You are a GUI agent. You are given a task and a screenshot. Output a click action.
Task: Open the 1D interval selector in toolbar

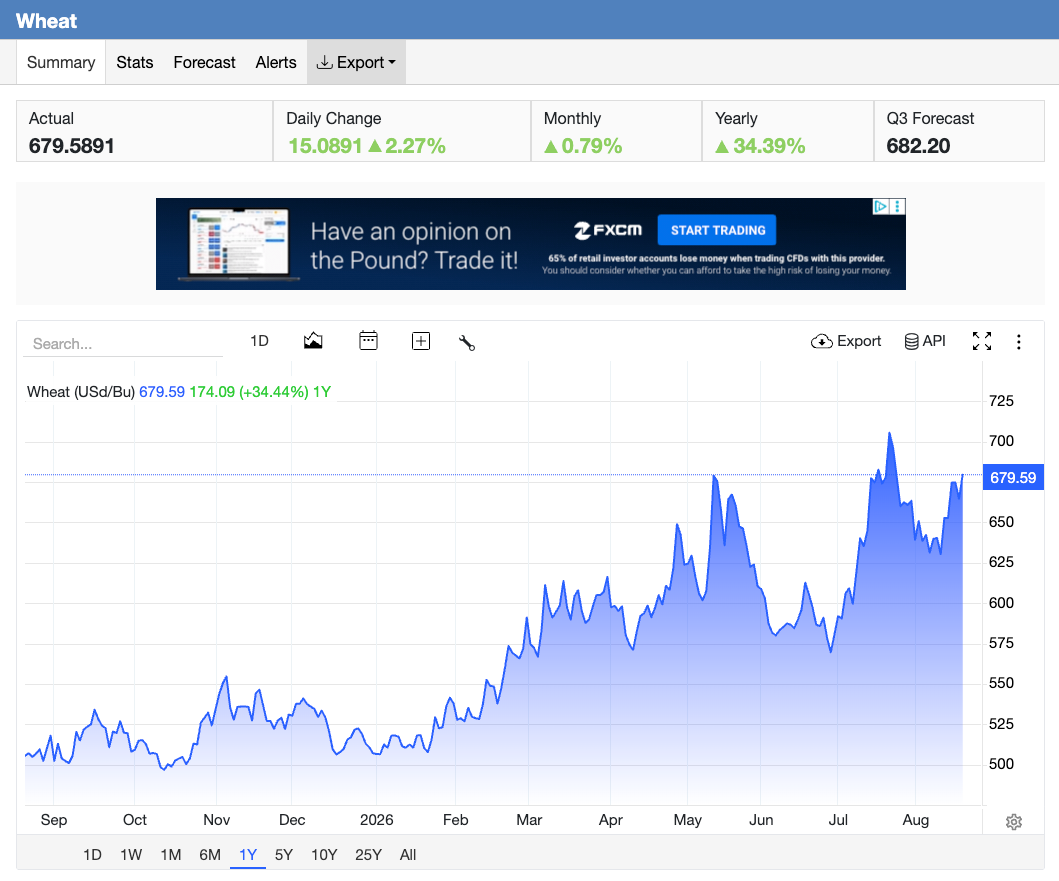tap(259, 341)
